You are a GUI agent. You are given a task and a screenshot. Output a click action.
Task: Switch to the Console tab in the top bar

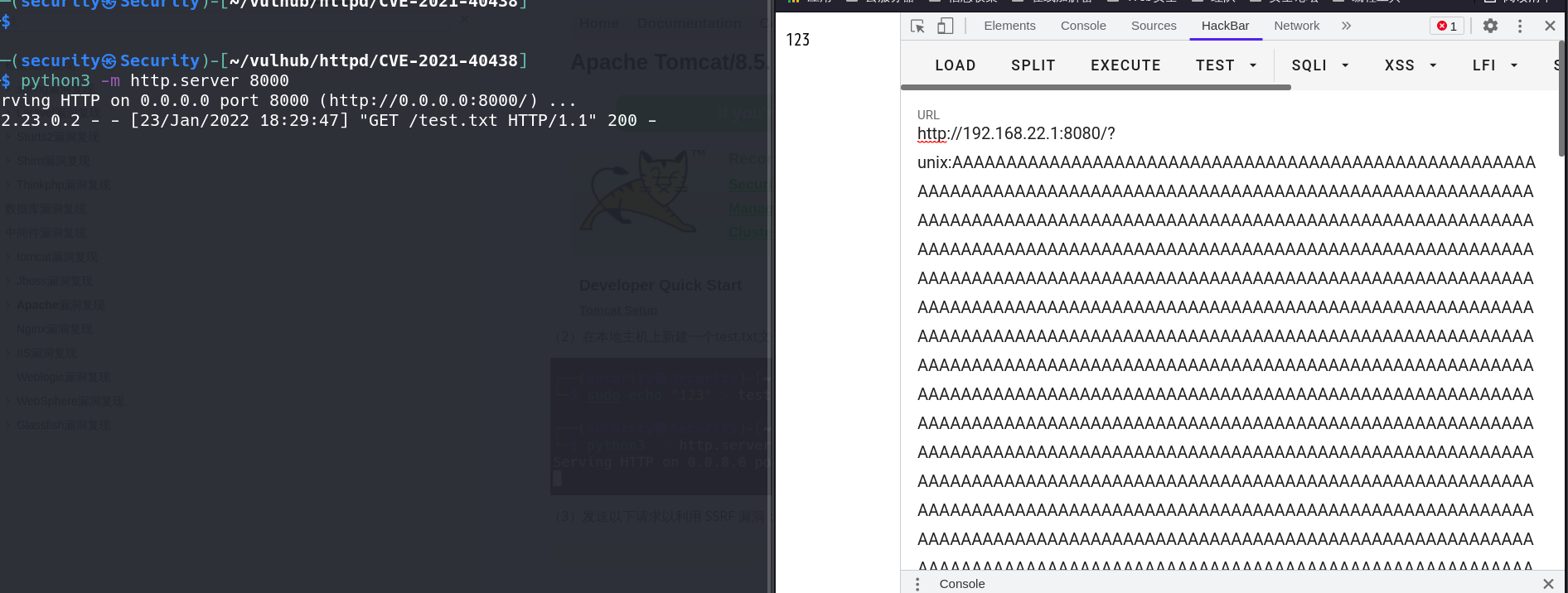coord(1083,26)
